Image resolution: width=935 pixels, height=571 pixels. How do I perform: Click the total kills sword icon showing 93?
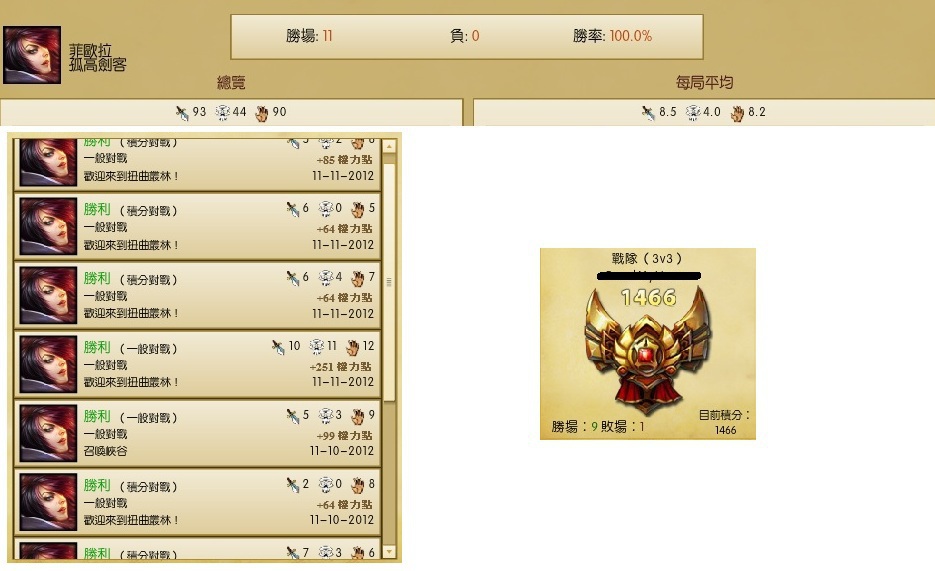pos(182,113)
